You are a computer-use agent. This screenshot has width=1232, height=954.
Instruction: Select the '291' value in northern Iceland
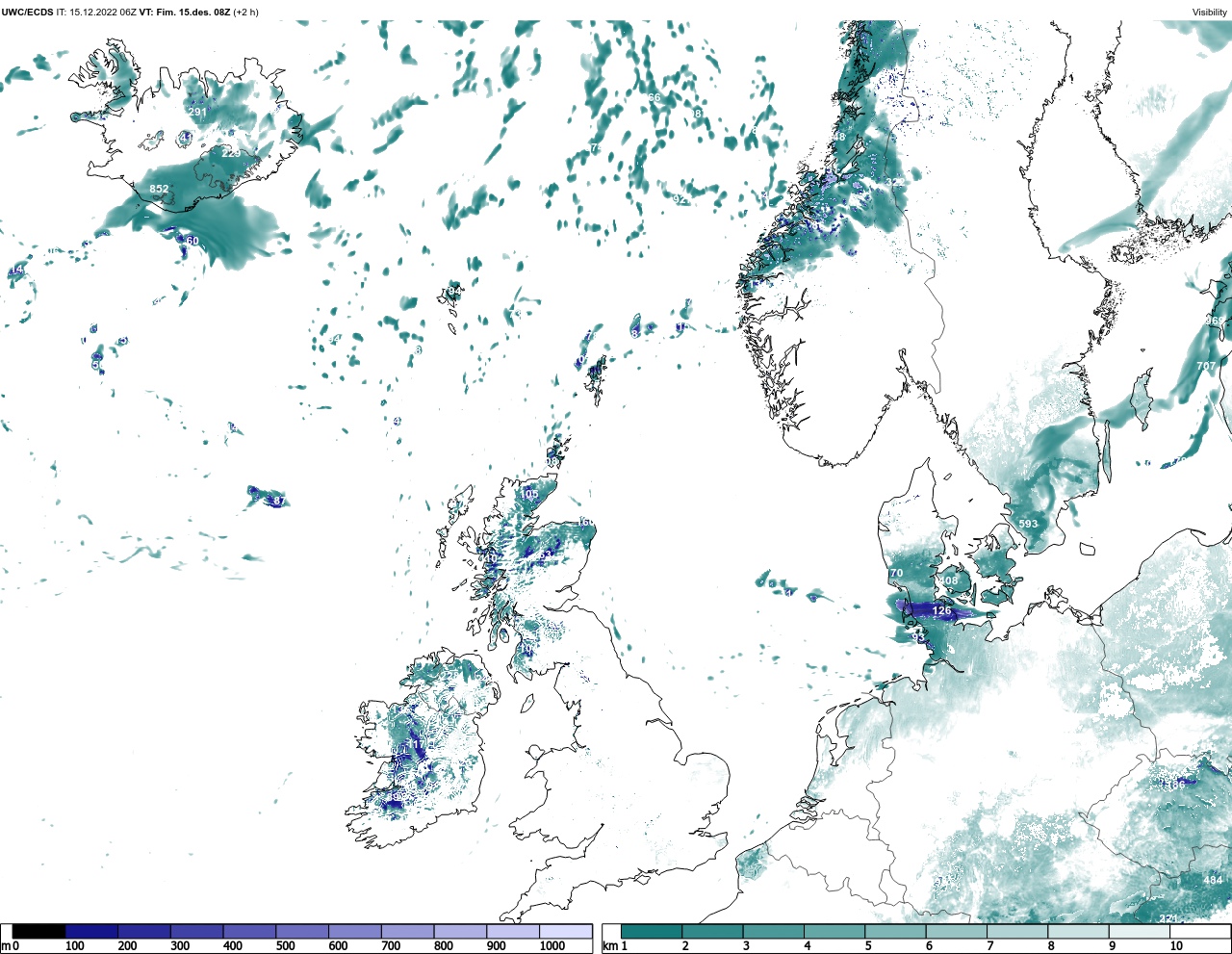197,112
